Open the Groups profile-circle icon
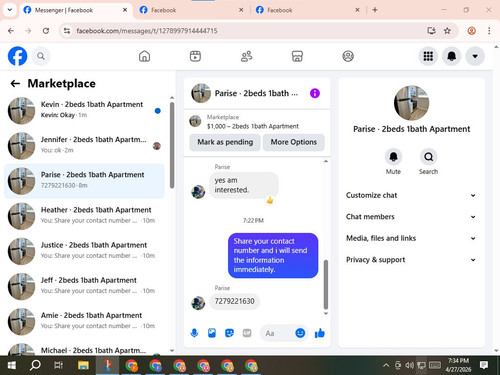 pyautogui.click(x=348, y=56)
